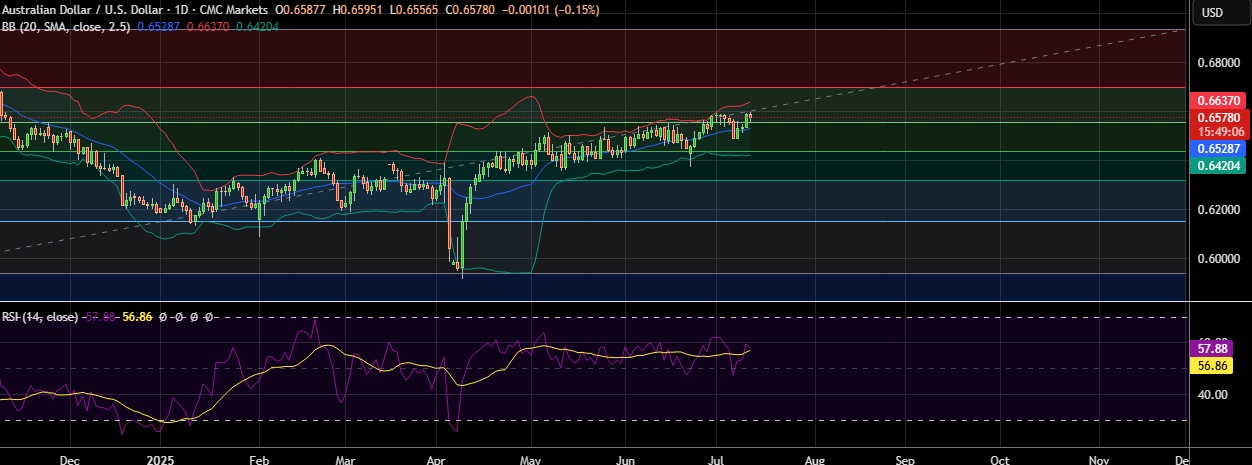
Task: Click the yellow RSI average label 56.86
Action: click(x=1211, y=366)
